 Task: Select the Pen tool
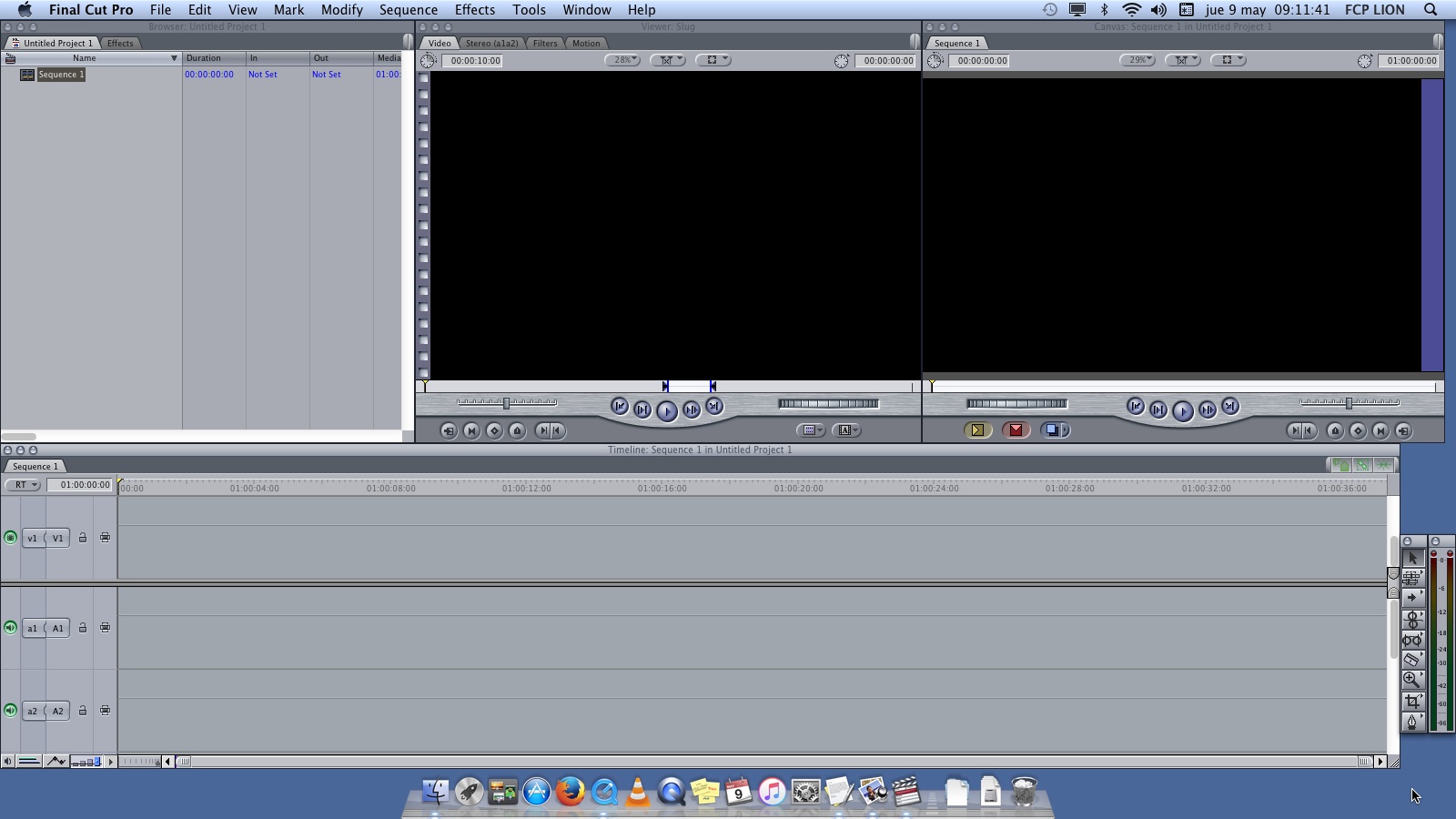1412,722
